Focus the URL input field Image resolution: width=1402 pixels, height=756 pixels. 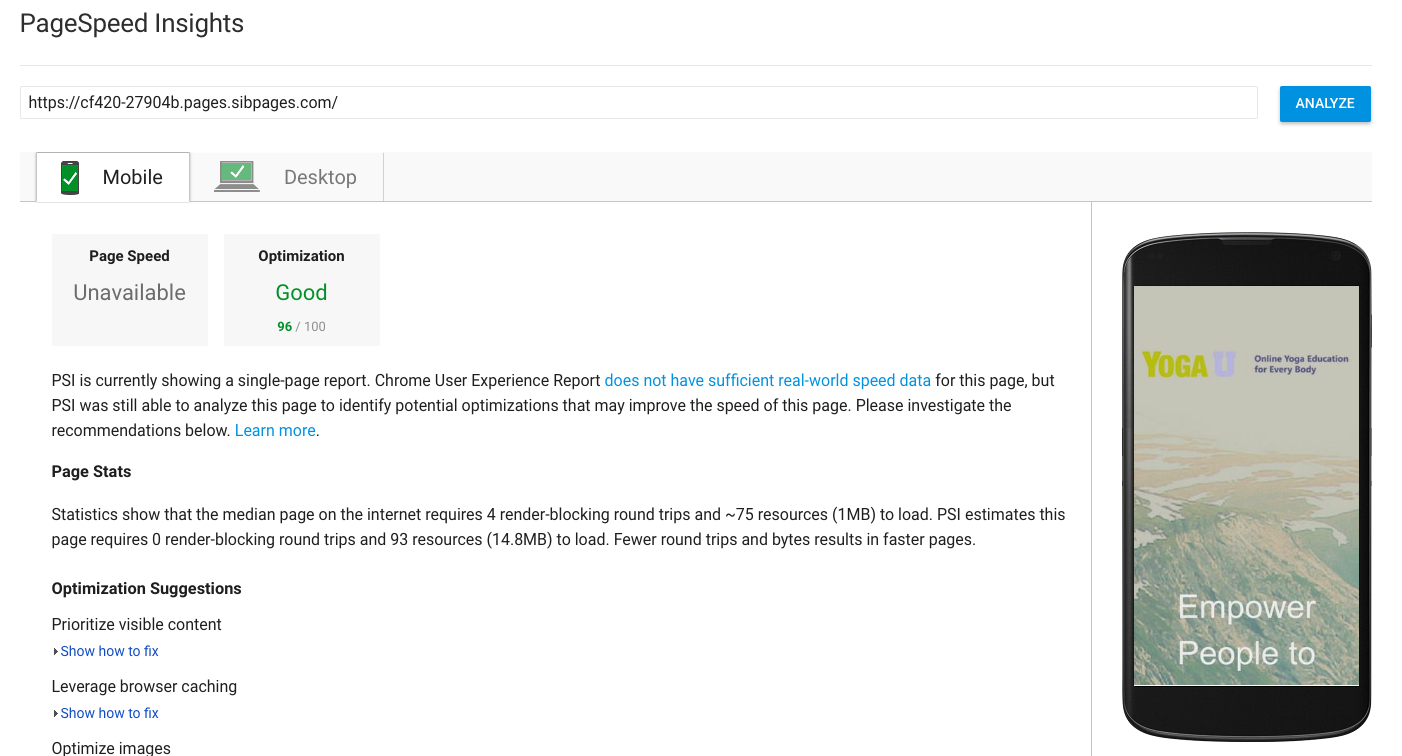pos(638,102)
